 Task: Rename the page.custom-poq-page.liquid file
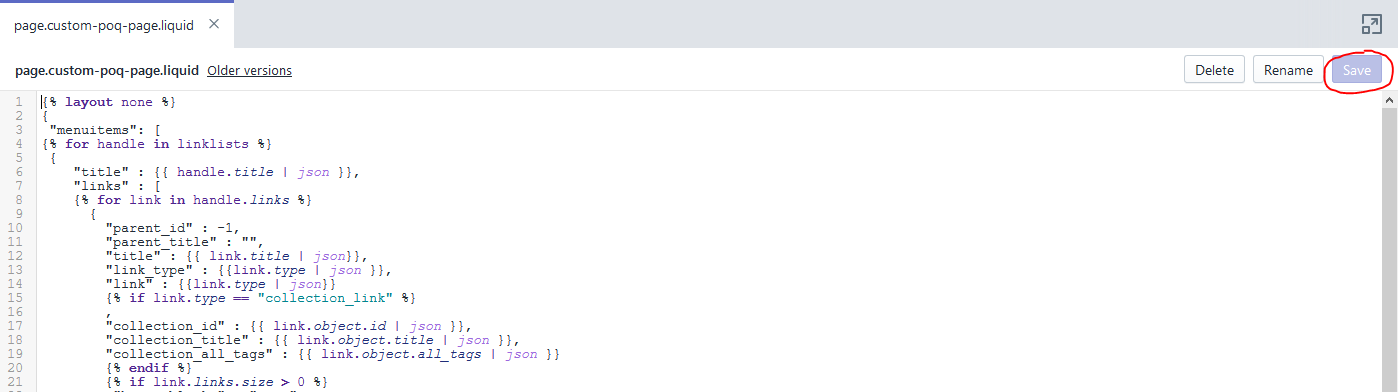(x=1288, y=70)
